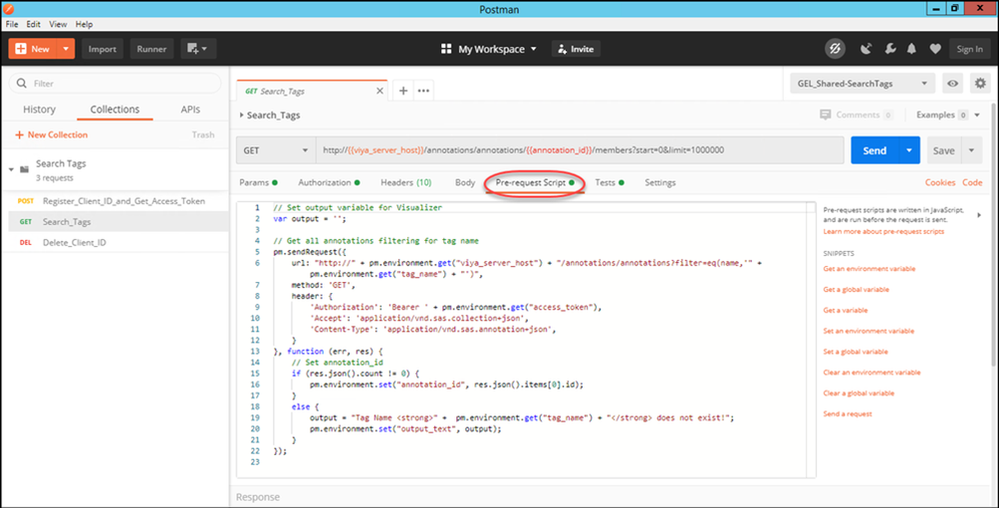
Task: Click the Send button
Action: 874,150
